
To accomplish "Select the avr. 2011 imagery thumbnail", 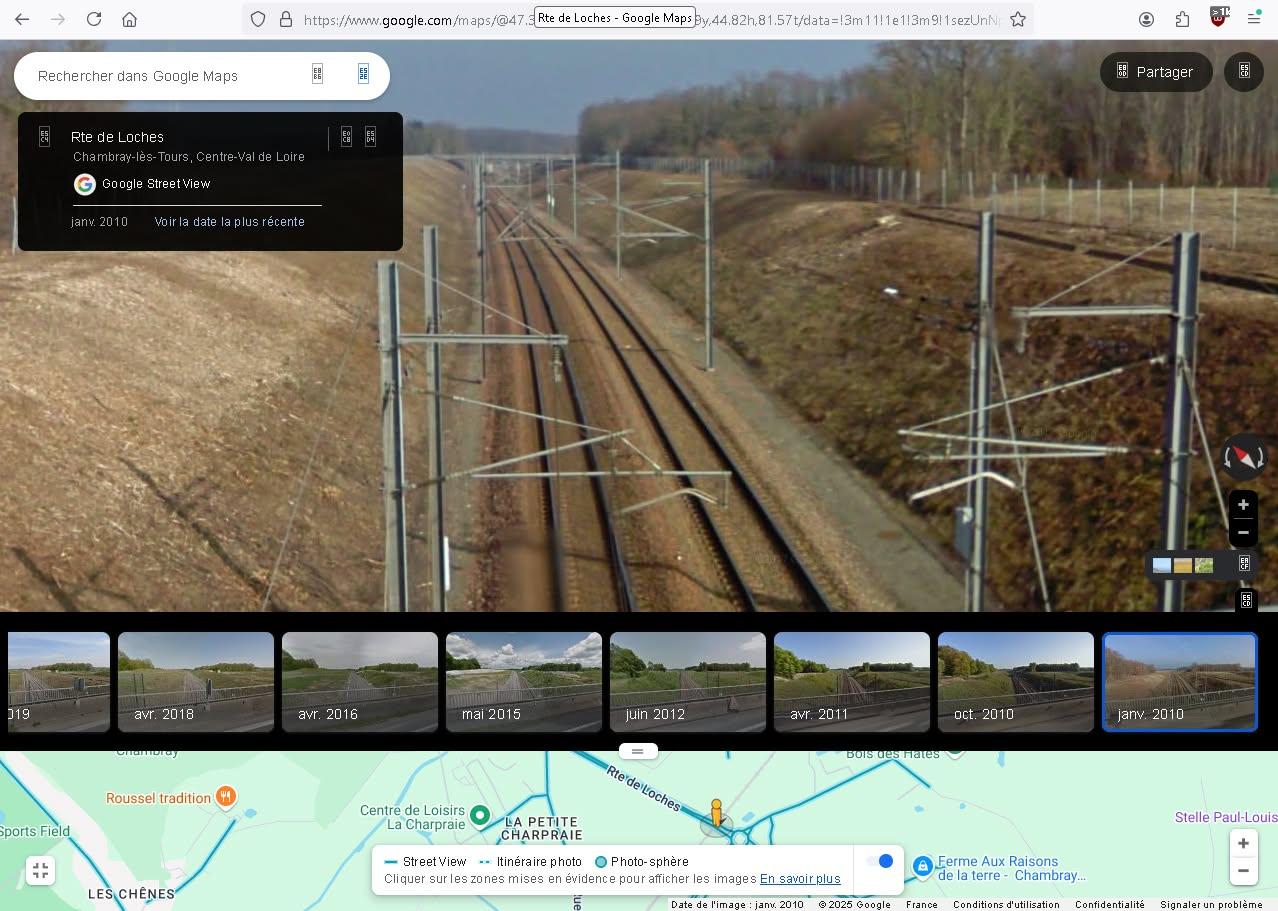I will click(x=852, y=682).
